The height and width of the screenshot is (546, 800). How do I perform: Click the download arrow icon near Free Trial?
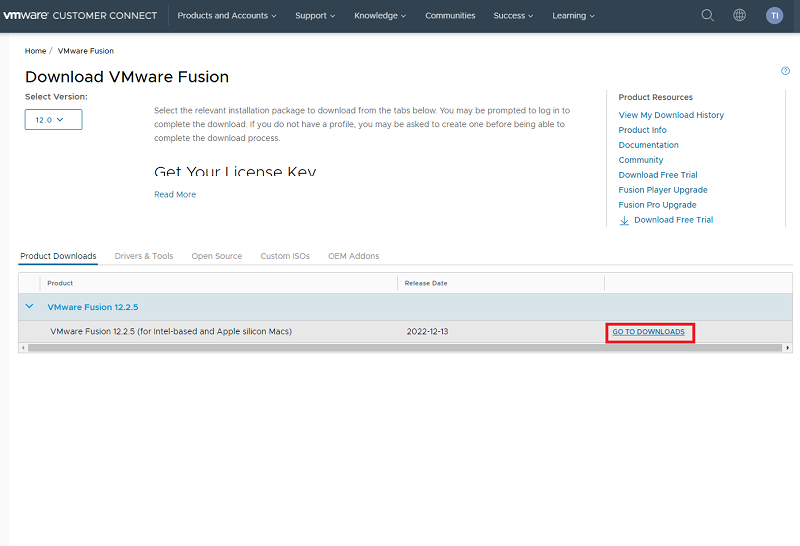point(624,220)
